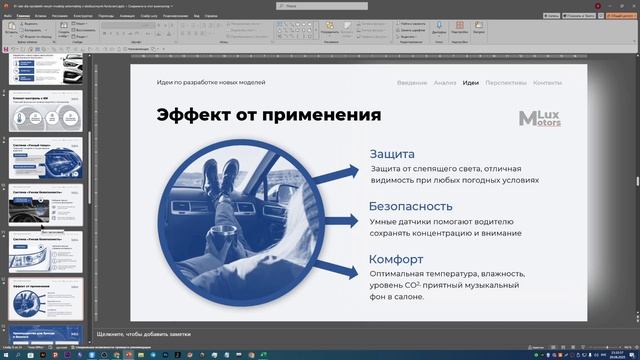Toggle center text alignment

click(x=190, y=34)
